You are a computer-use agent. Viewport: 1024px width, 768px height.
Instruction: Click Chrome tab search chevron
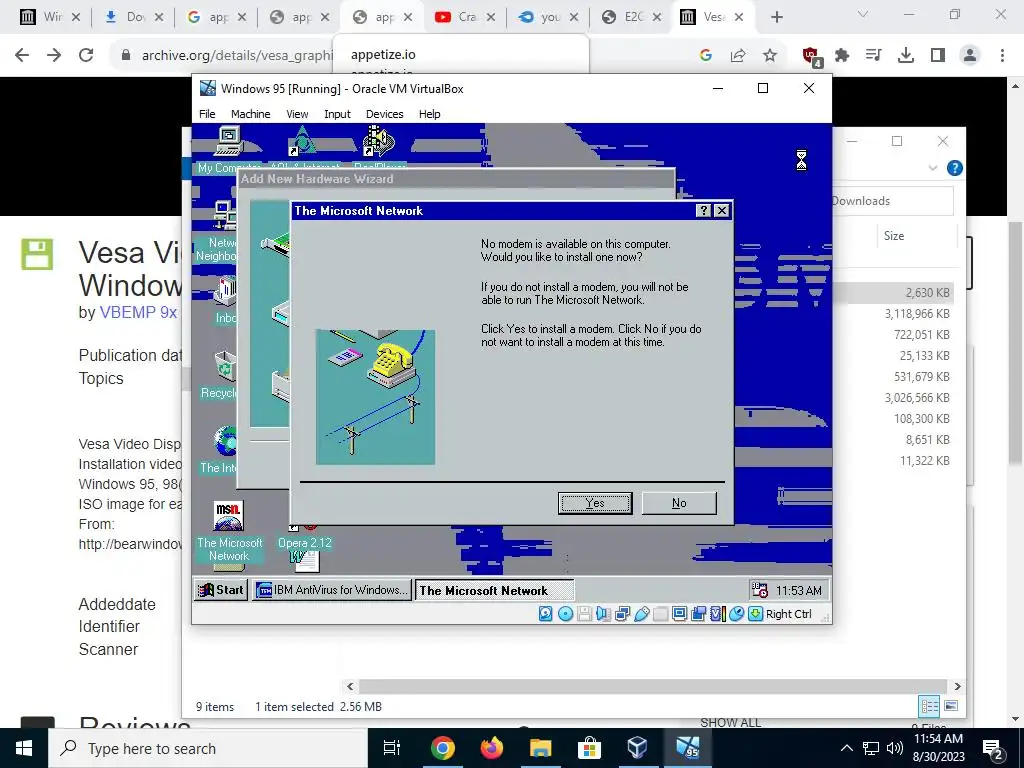(863, 14)
